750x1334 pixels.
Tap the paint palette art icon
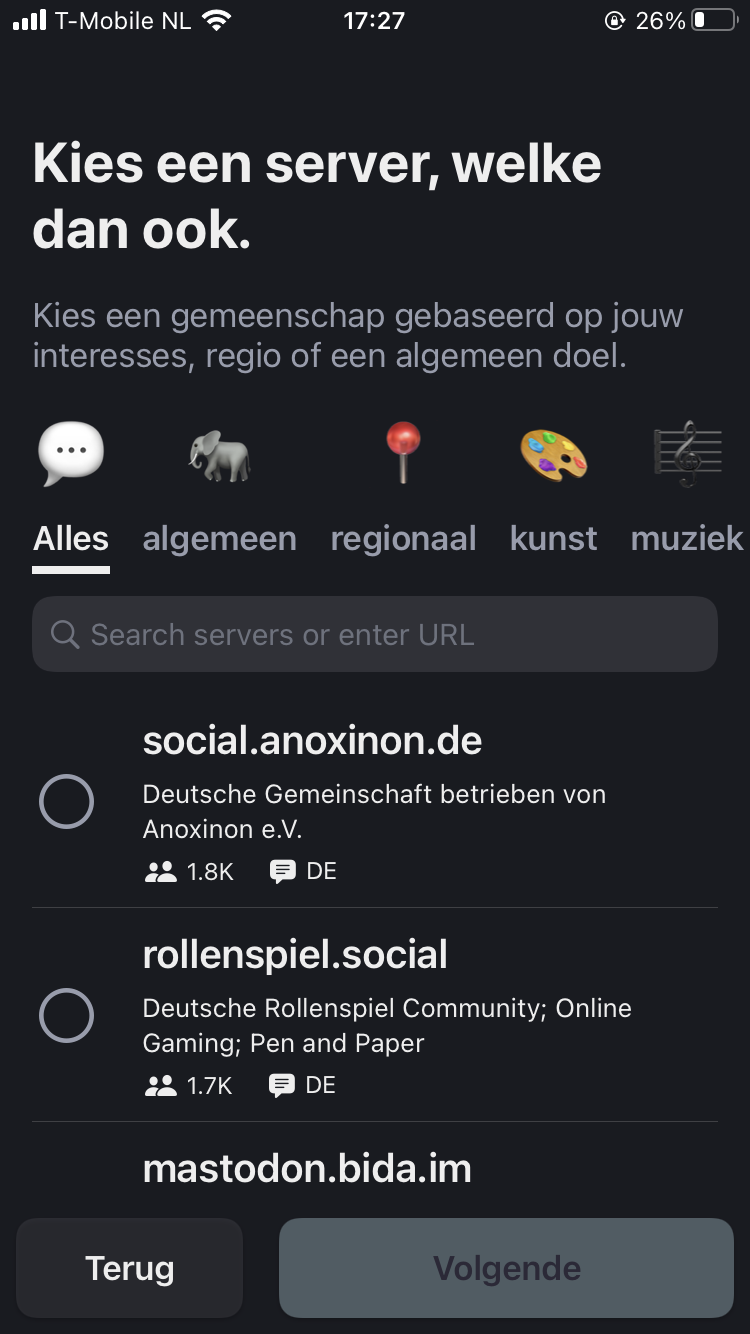point(553,455)
